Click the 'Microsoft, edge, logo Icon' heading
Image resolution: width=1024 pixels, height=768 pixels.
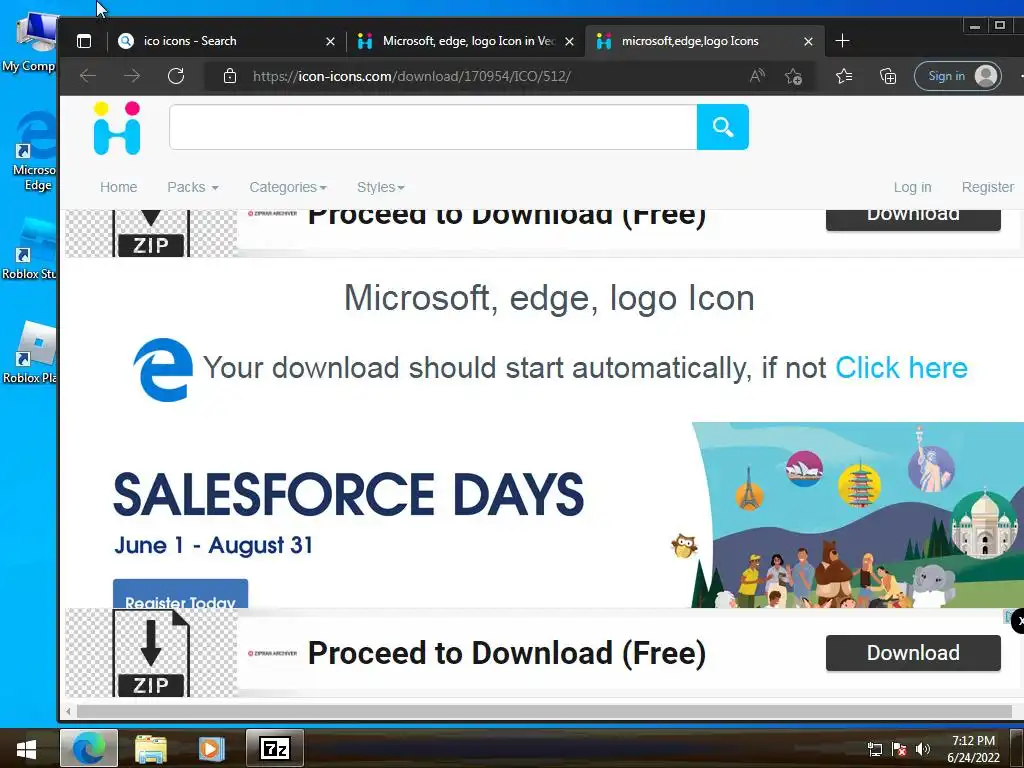(x=549, y=298)
